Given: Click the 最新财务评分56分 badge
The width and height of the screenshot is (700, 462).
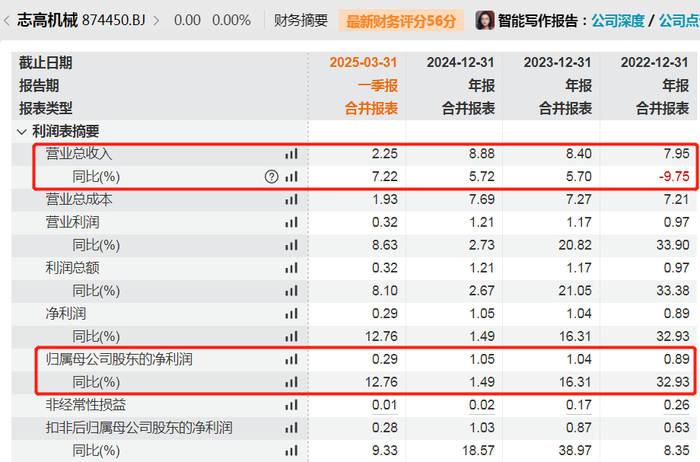Looking at the screenshot, I should 401,21.
